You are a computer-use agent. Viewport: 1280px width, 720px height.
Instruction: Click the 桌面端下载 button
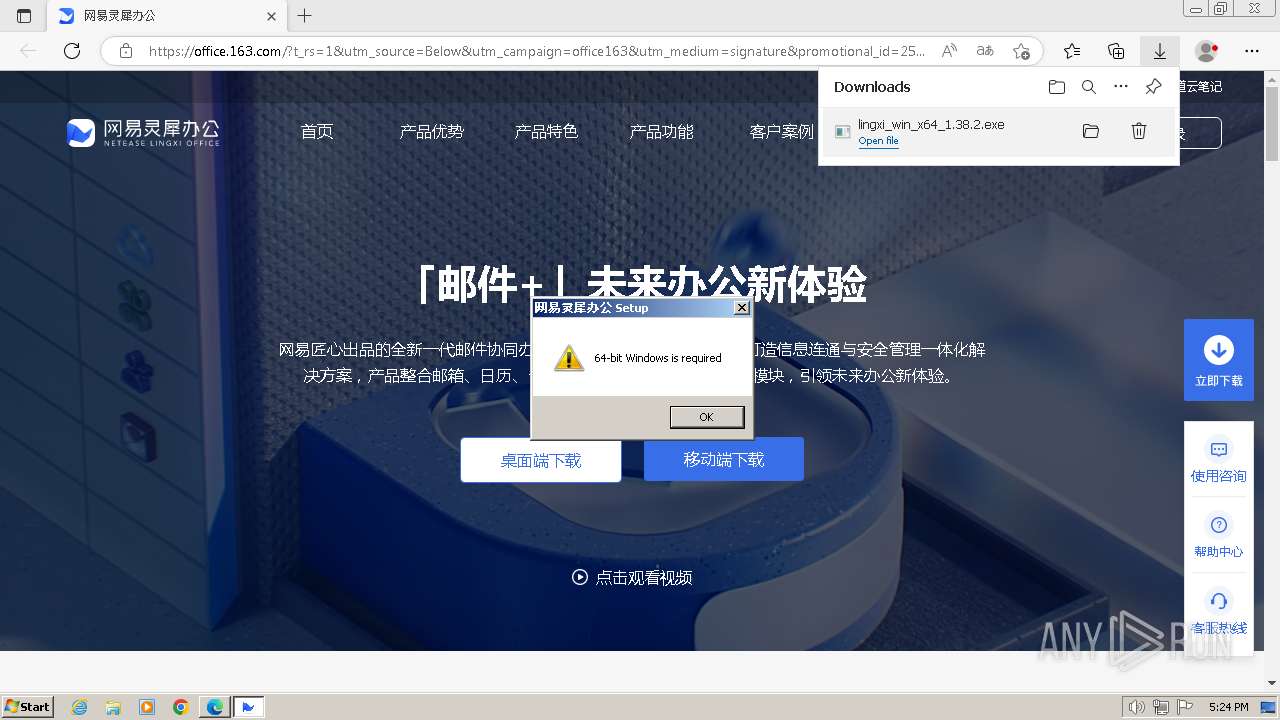click(541, 460)
